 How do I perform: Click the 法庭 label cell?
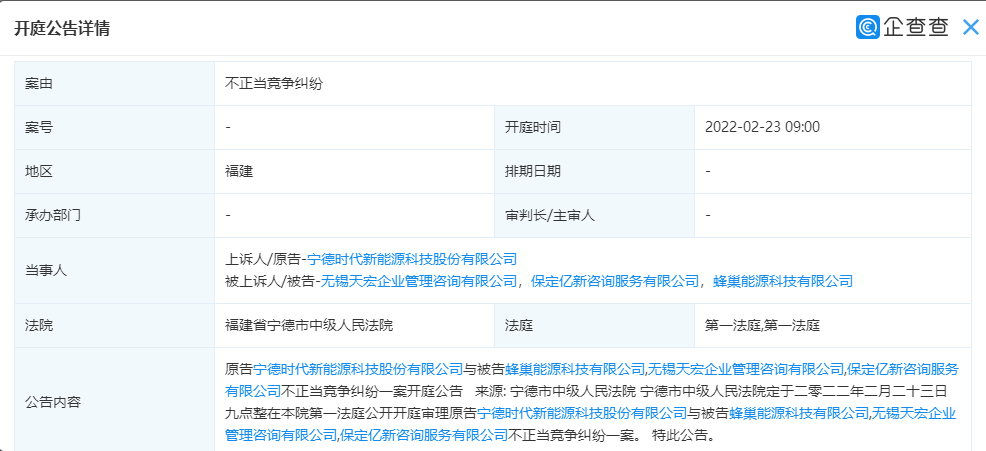[594, 325]
